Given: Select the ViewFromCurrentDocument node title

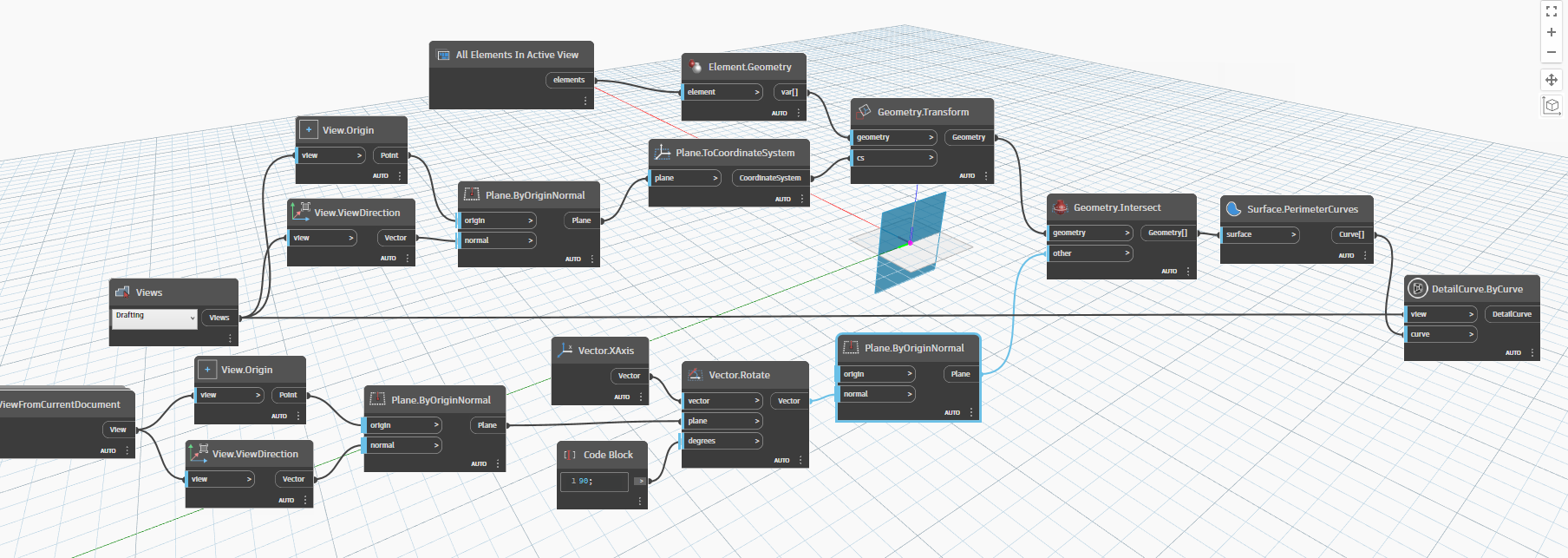Looking at the screenshot, I should [x=60, y=404].
